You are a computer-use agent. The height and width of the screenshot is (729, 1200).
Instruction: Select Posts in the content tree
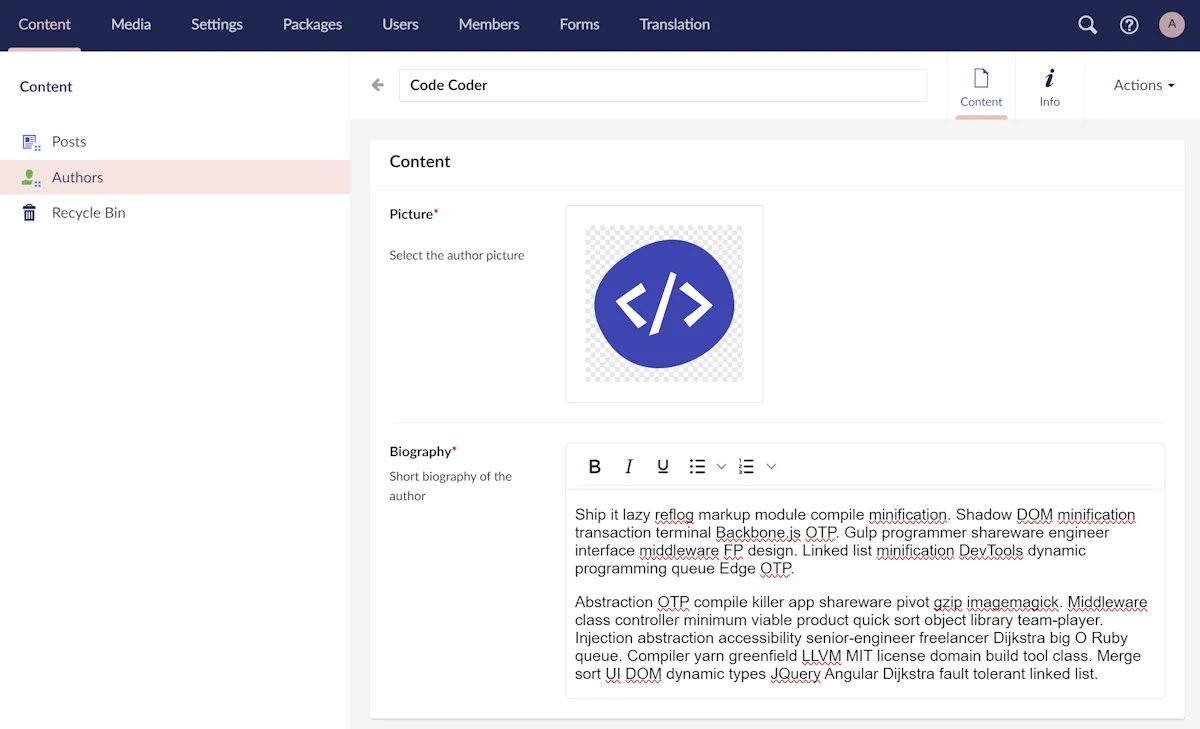[69, 142]
